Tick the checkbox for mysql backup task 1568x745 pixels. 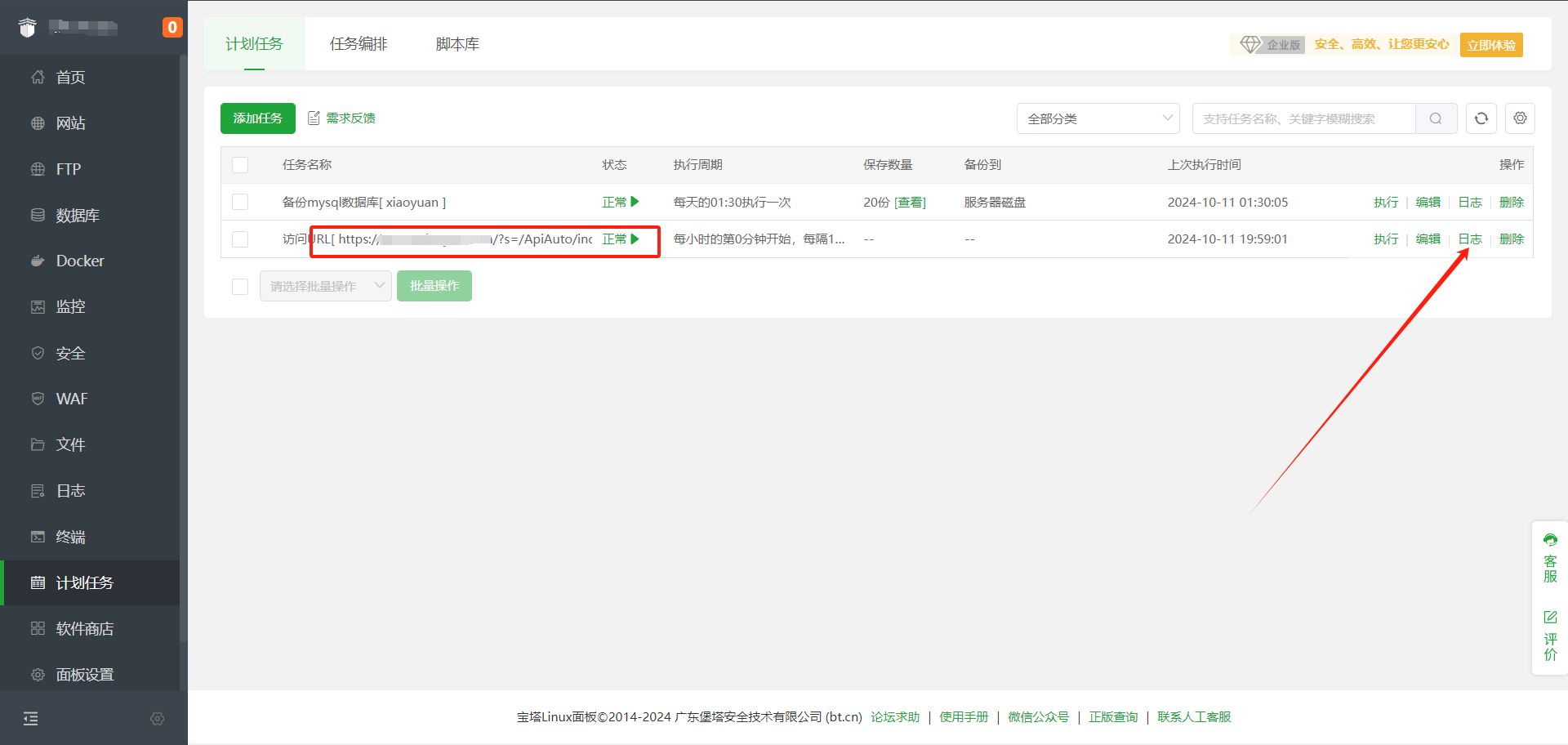240,202
